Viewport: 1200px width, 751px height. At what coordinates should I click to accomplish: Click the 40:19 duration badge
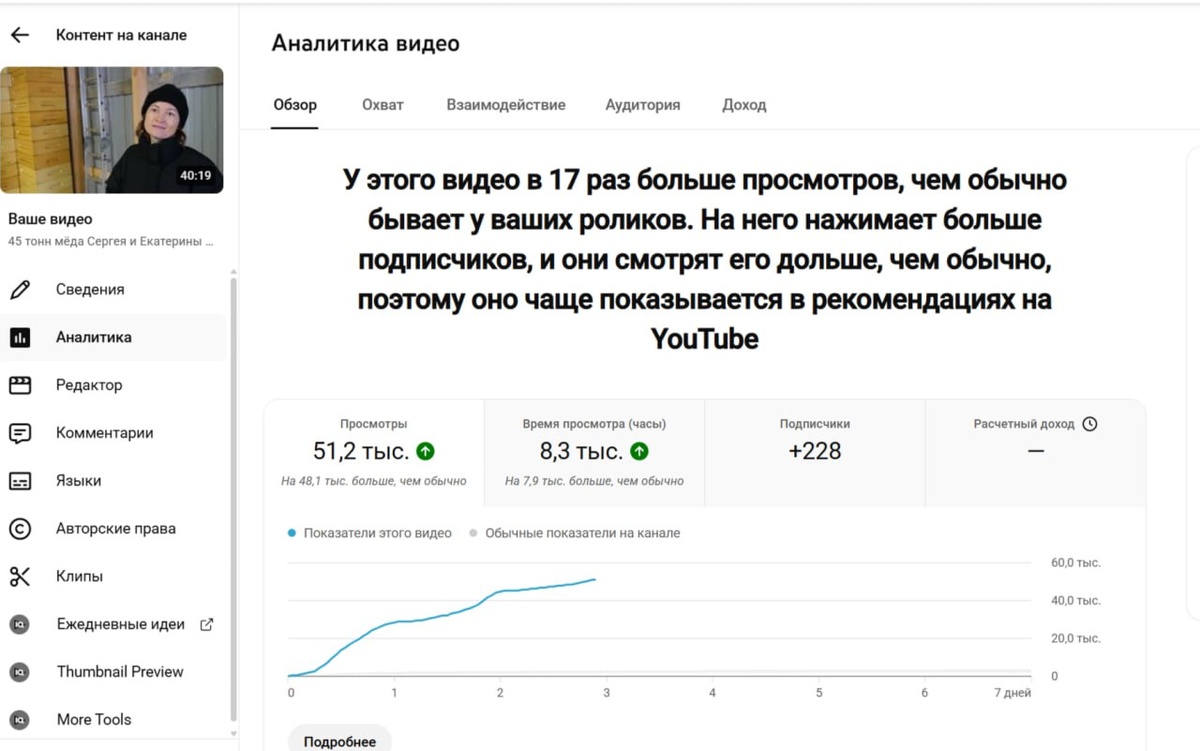(196, 176)
